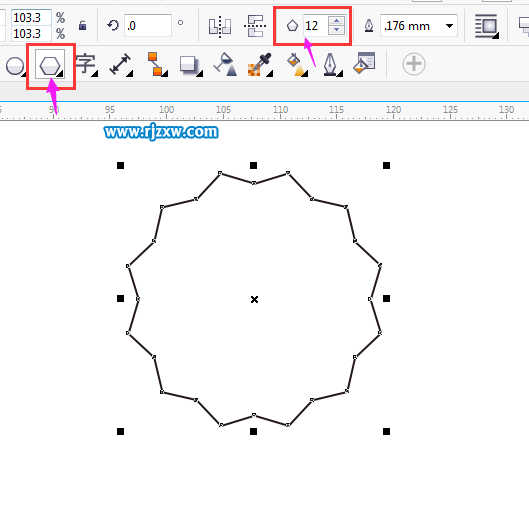Click the polygon sides number field

315,26
